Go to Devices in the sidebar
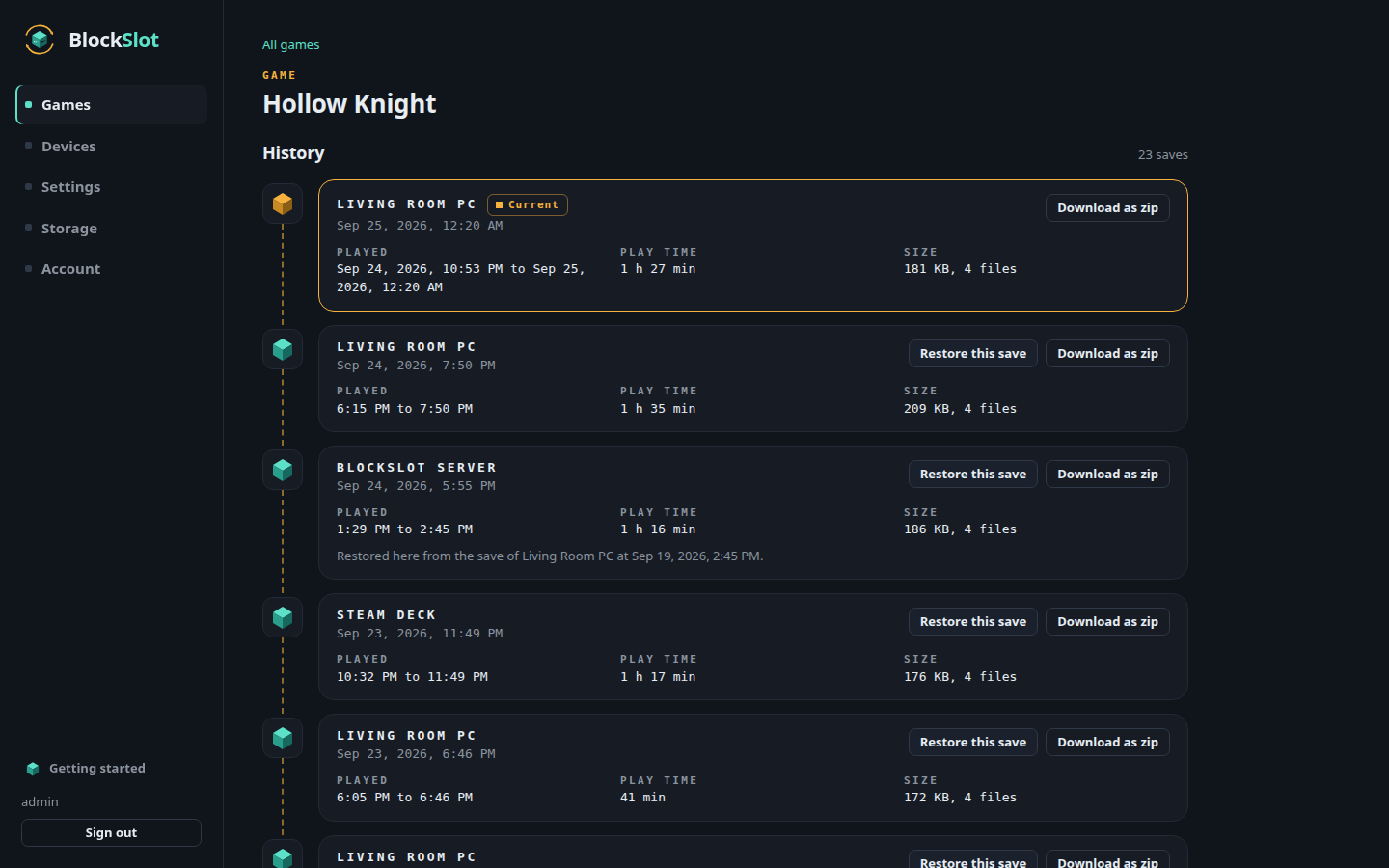Image resolution: width=1389 pixels, height=868 pixels. pos(112,147)
